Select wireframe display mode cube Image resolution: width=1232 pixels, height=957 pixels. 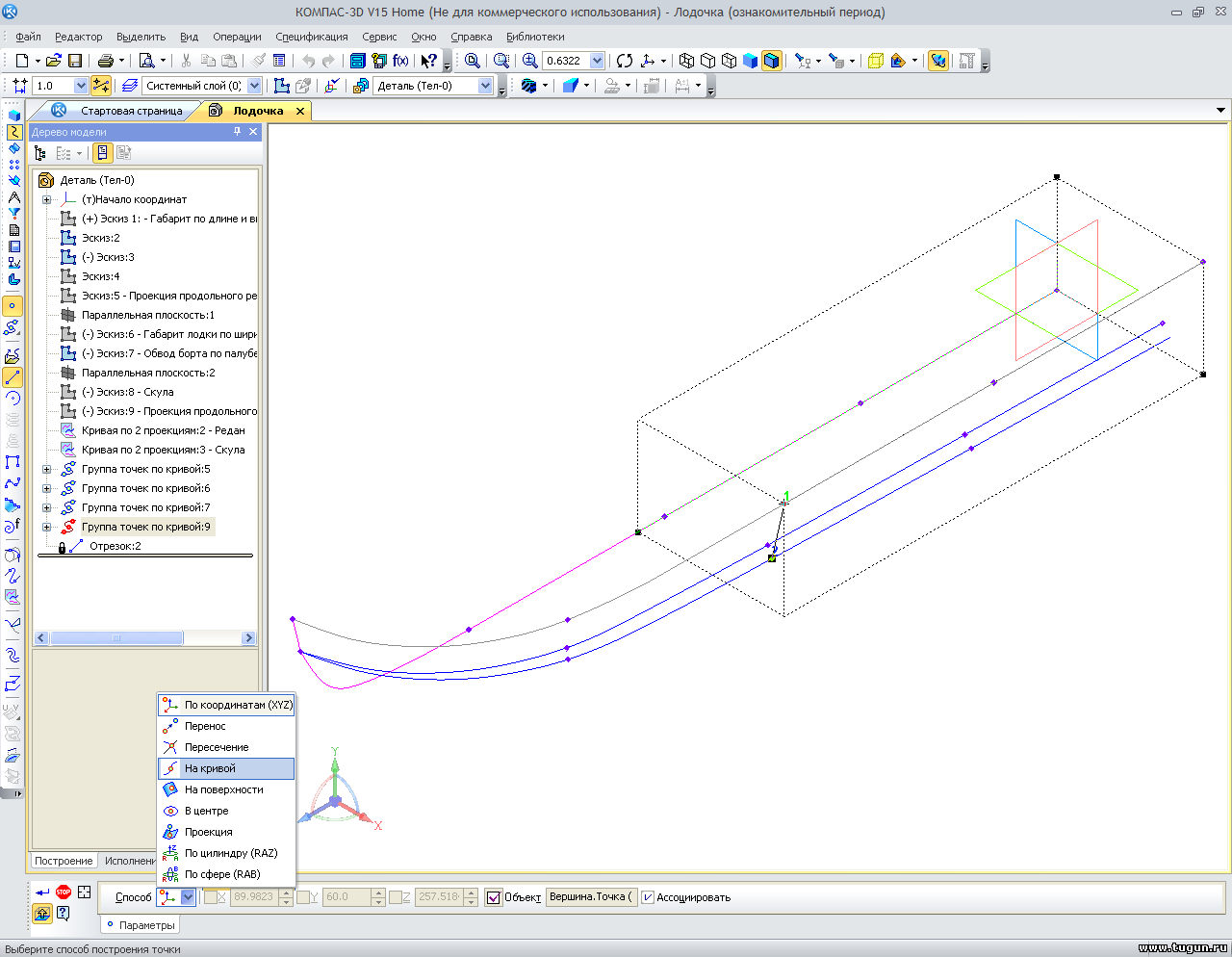coord(686,61)
